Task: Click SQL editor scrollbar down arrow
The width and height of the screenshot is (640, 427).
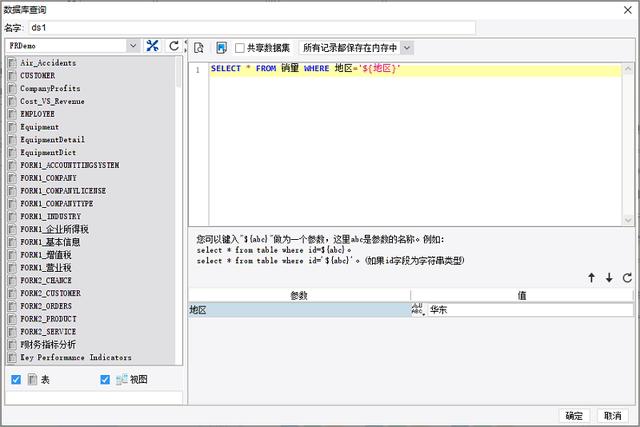Action: pyautogui.click(x=628, y=220)
